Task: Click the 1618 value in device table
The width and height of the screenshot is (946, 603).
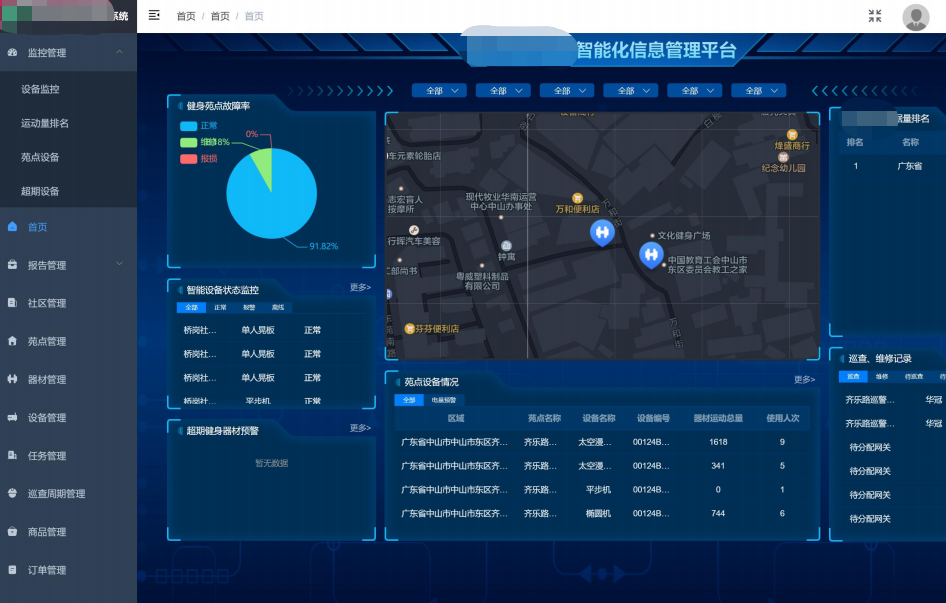Action: click(x=718, y=442)
